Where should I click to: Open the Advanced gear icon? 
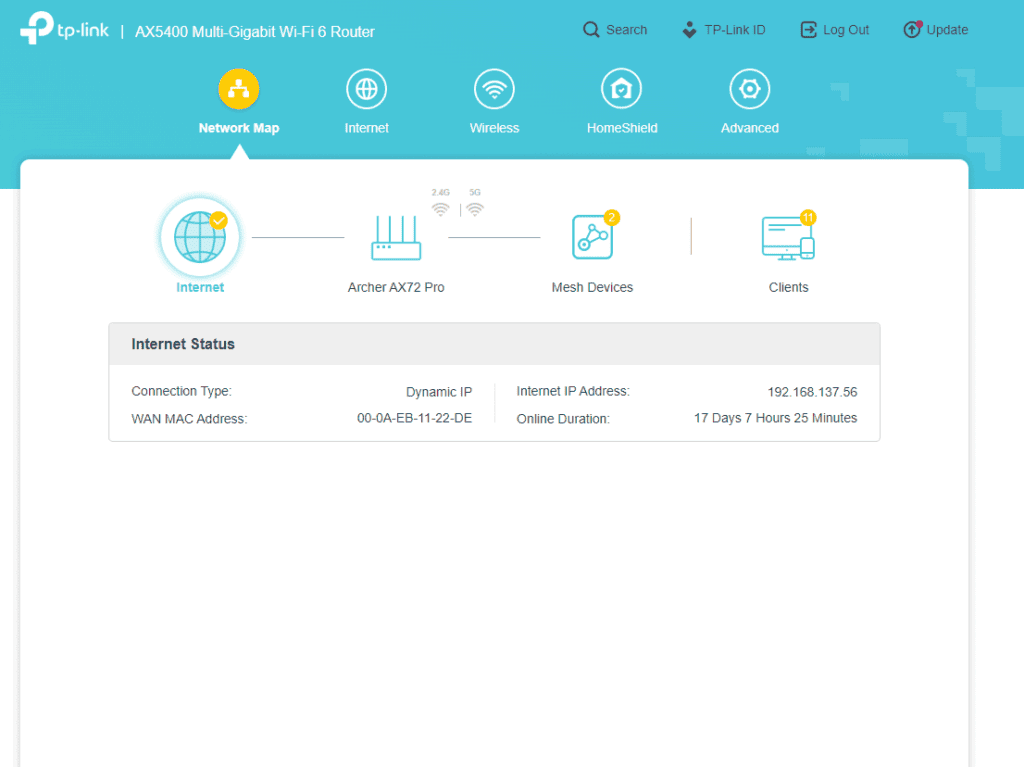pos(749,89)
